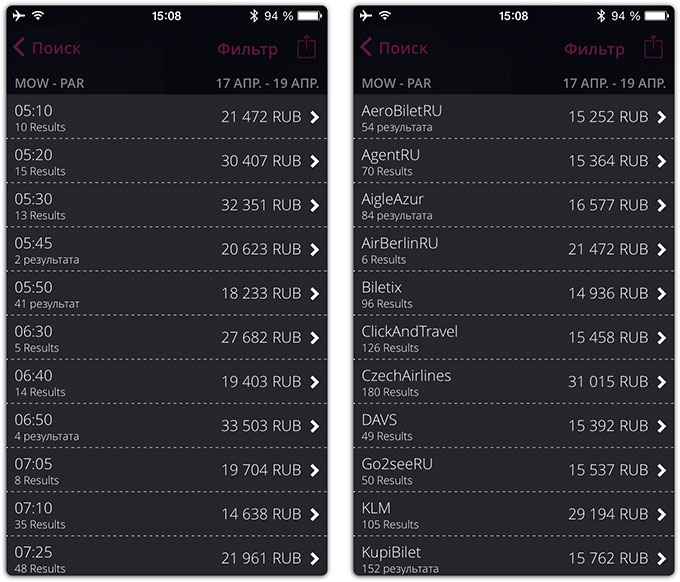Expand AeroBiletRU results chevron
This screenshot has width=680, height=582.
tap(661, 118)
